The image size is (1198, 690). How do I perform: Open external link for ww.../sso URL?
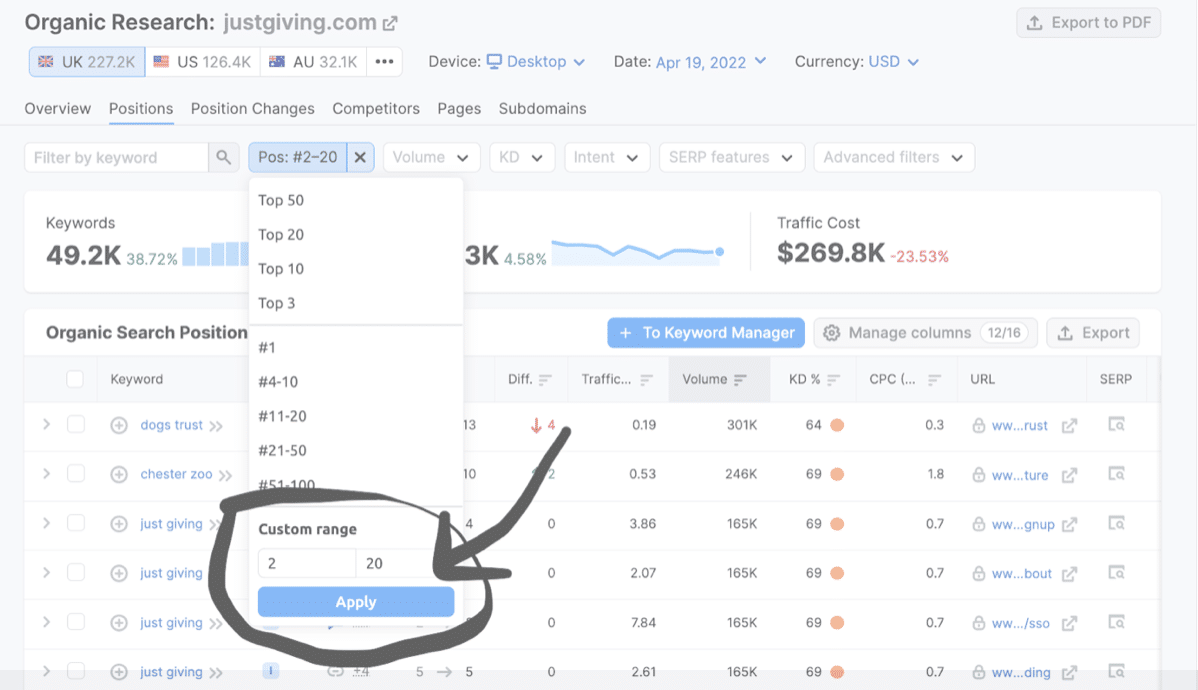tap(1070, 624)
